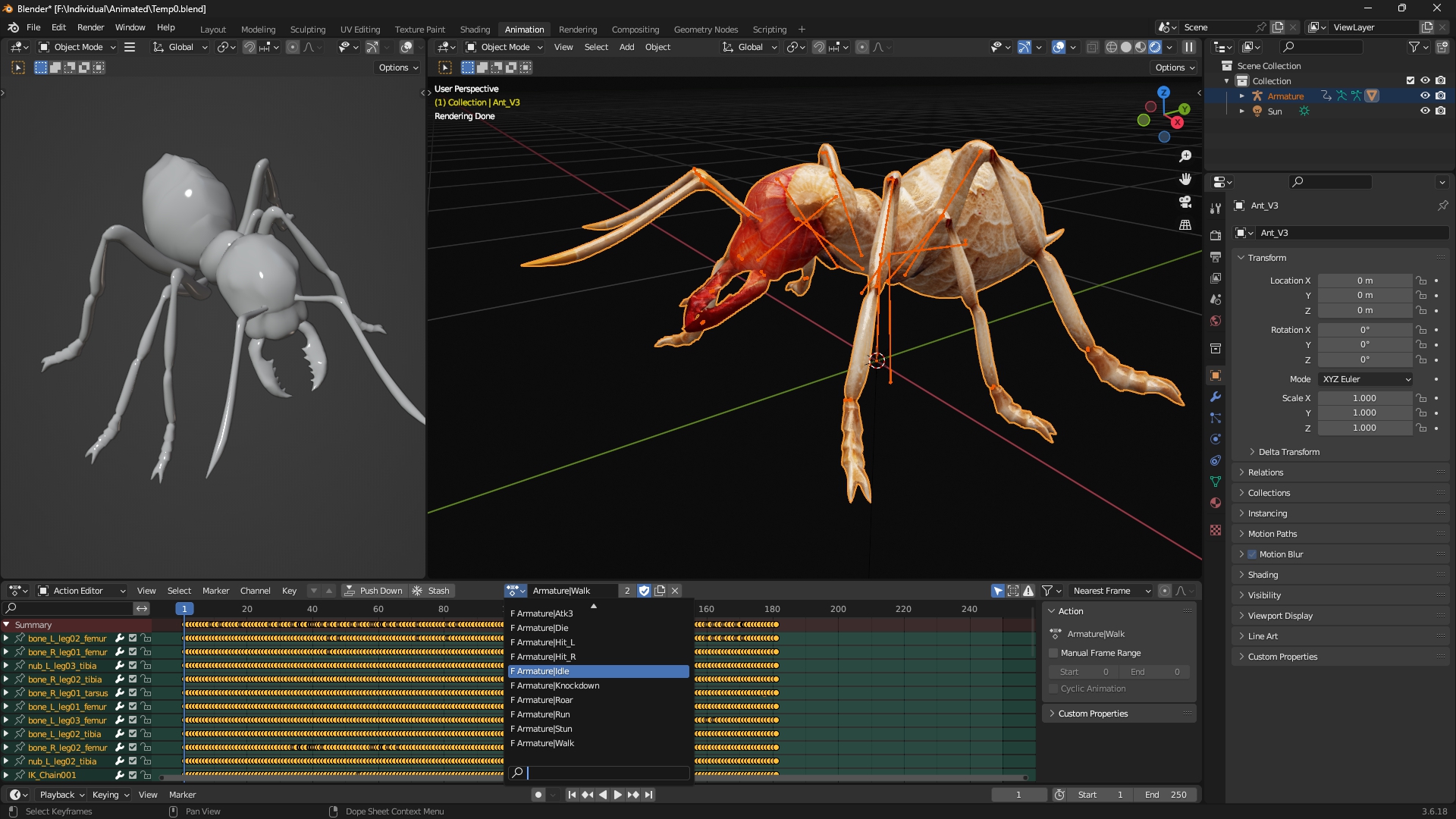Viewport: 1456px width, 819px height.
Task: Switch to the Shading workspace tab
Action: click(475, 30)
